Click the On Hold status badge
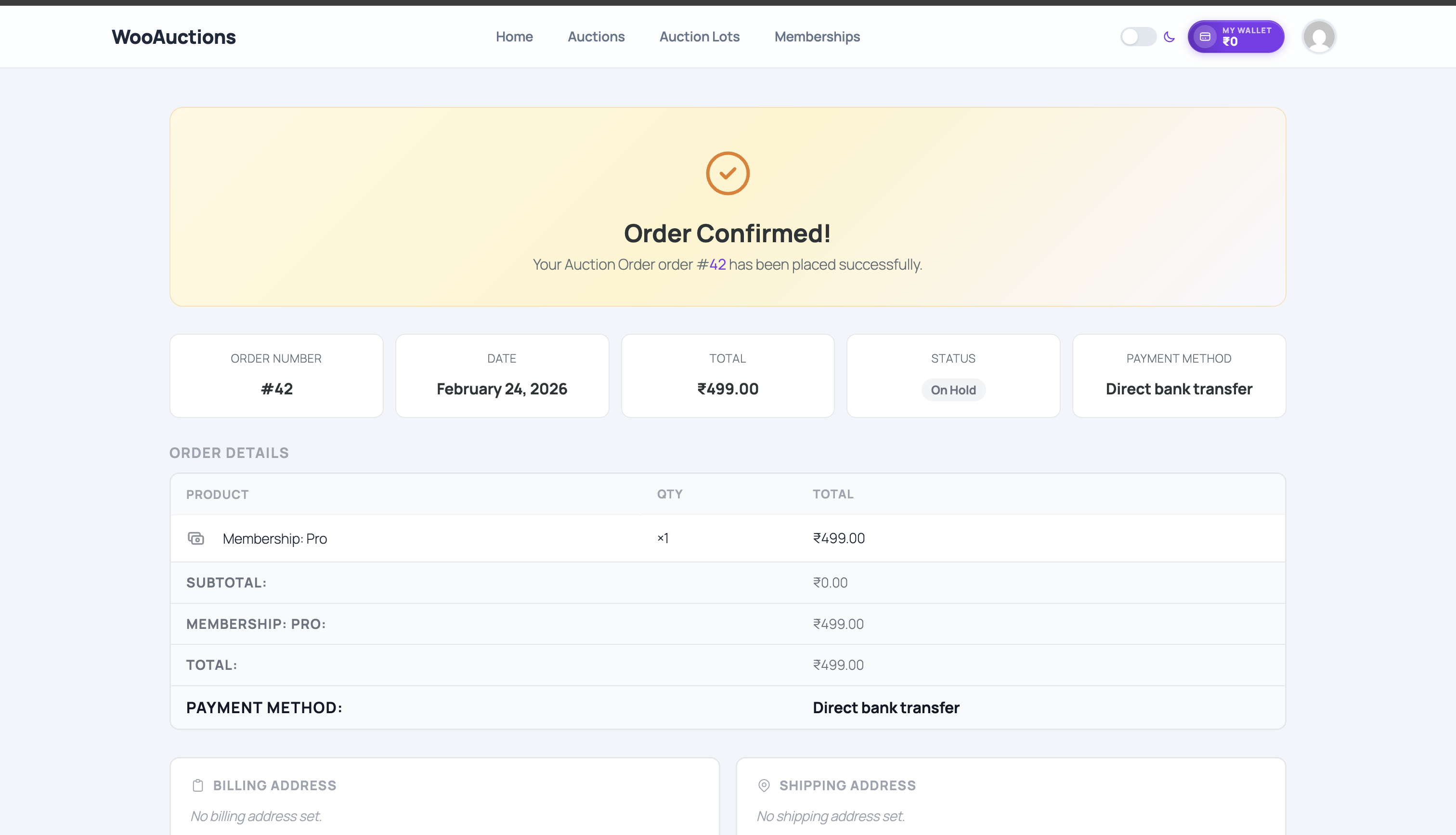This screenshot has width=1456, height=835. [x=953, y=390]
